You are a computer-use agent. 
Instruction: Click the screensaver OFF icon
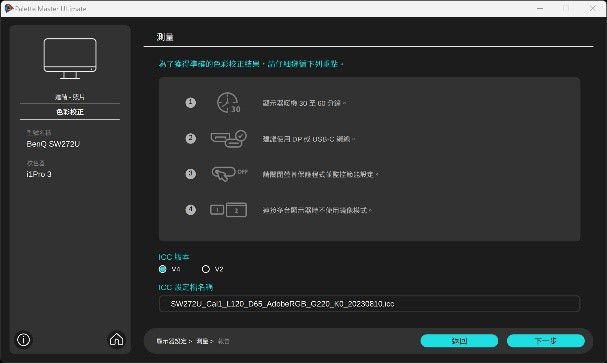point(229,174)
